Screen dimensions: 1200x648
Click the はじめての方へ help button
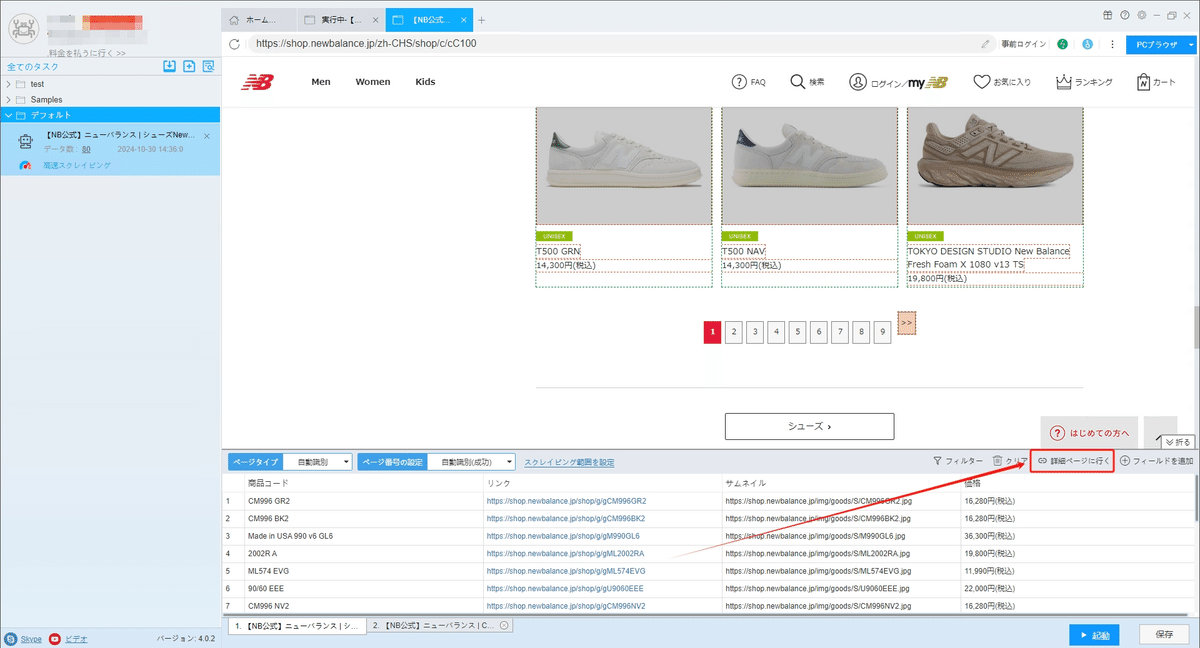point(1089,433)
